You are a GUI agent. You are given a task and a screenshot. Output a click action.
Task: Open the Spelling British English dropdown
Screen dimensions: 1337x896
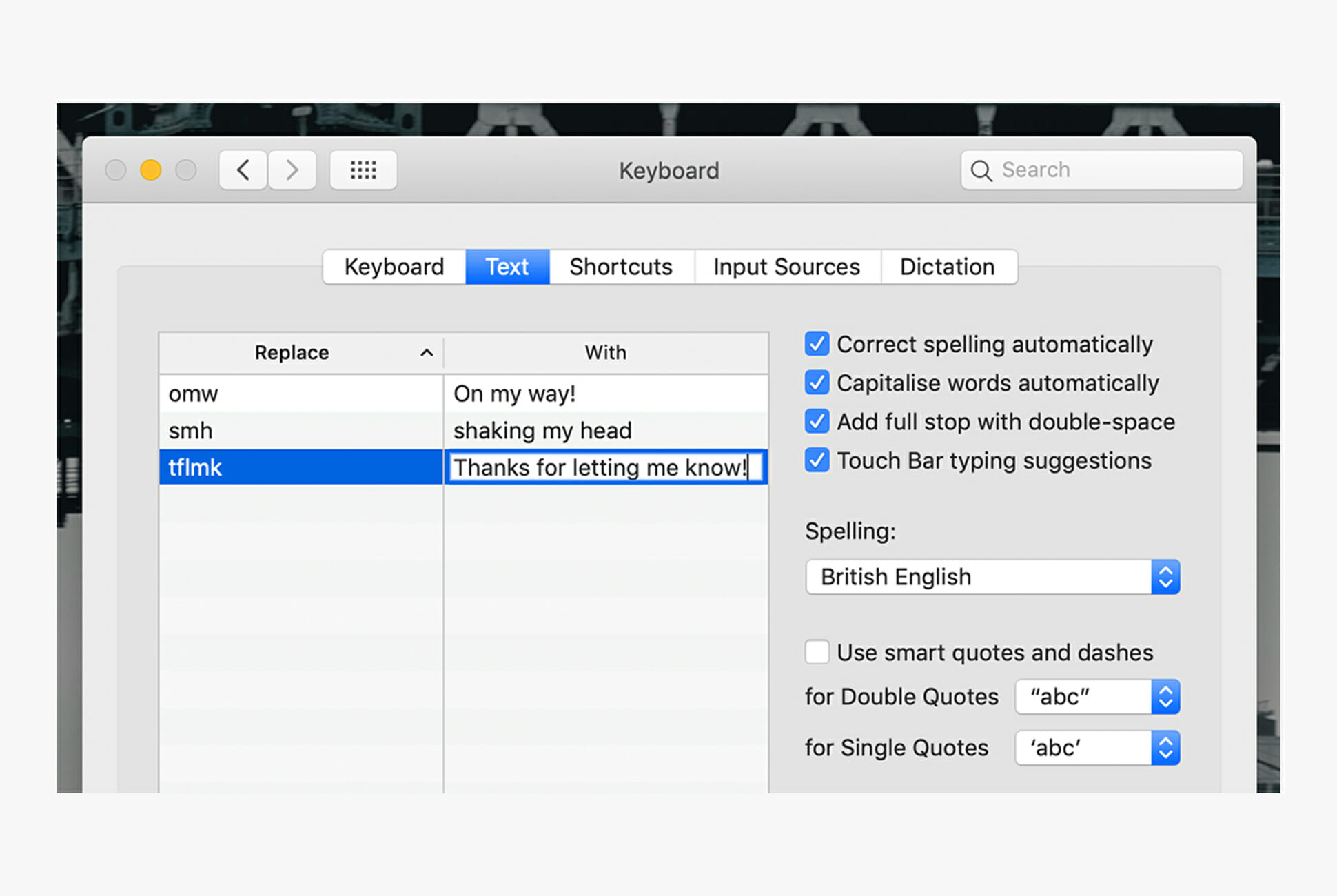coord(992,577)
